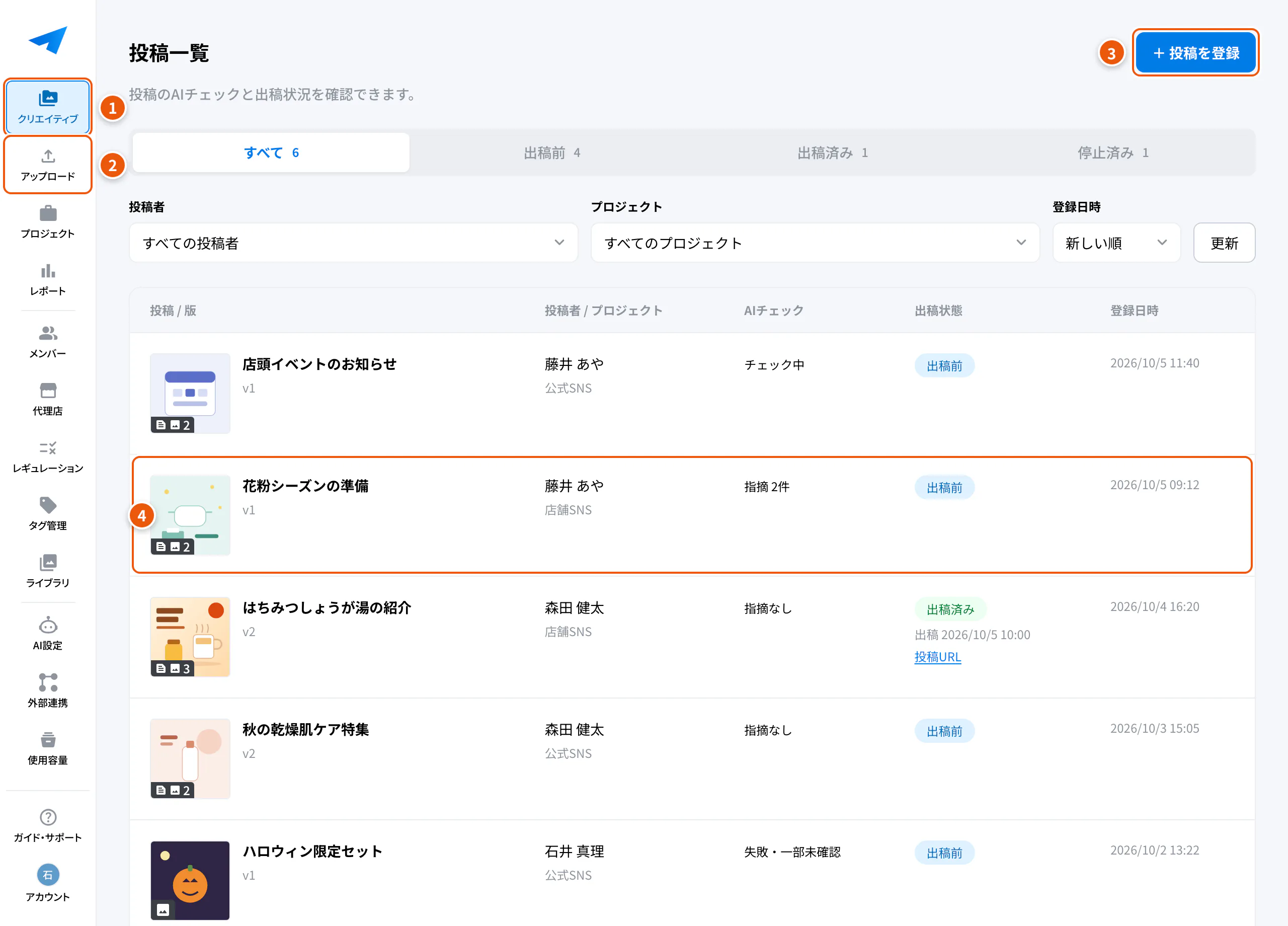Open the レギュレーション rules section
1288x926 pixels.
pos(48,457)
